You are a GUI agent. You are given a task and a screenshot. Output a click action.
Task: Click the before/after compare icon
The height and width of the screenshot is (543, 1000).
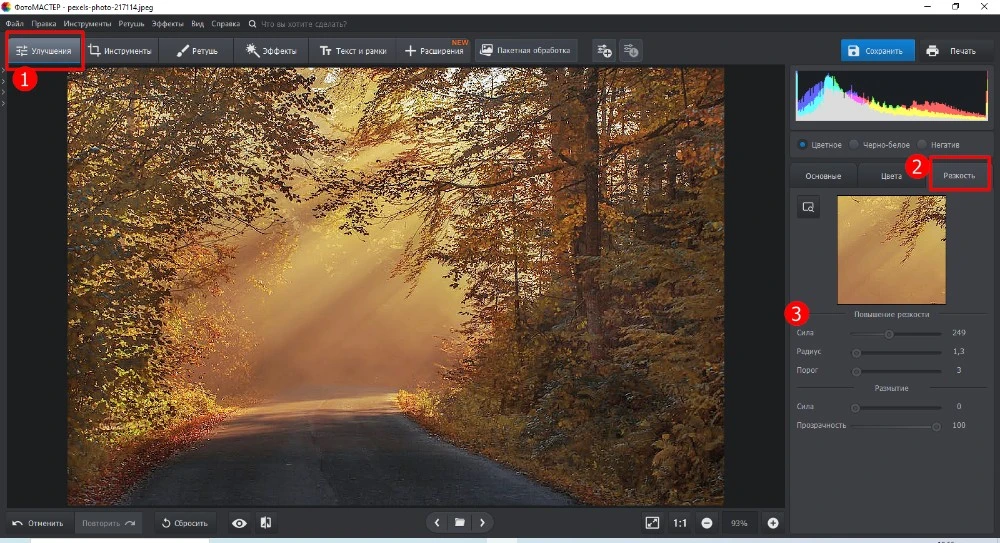pyautogui.click(x=266, y=522)
